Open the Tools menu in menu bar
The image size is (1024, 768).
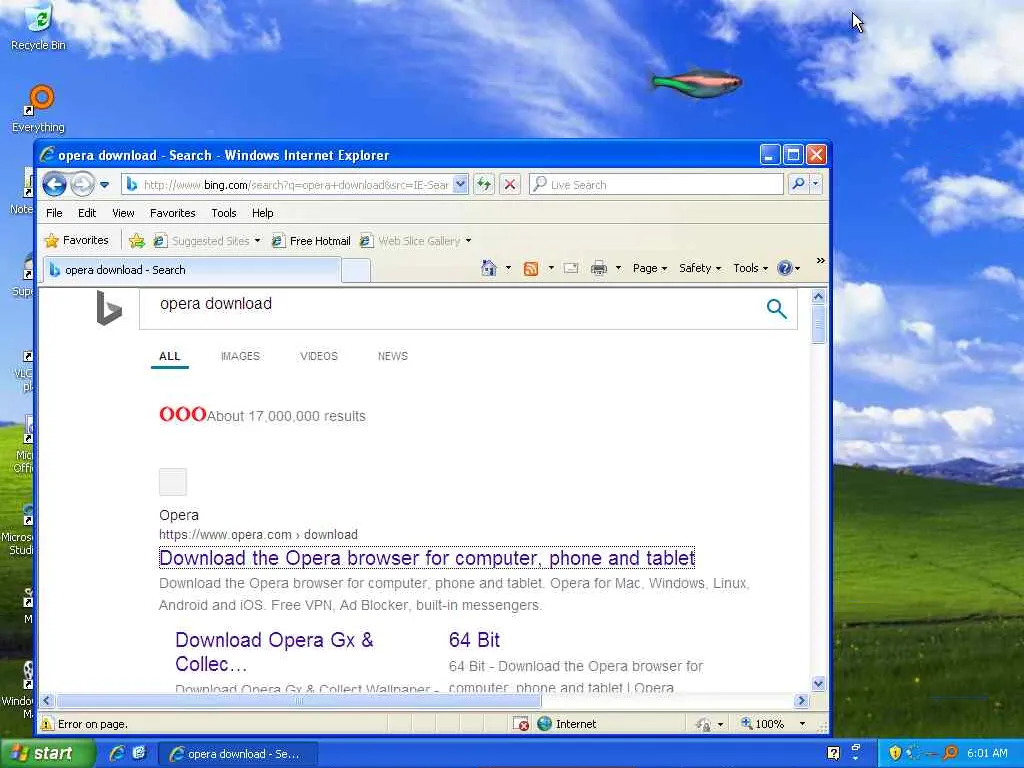coord(223,213)
